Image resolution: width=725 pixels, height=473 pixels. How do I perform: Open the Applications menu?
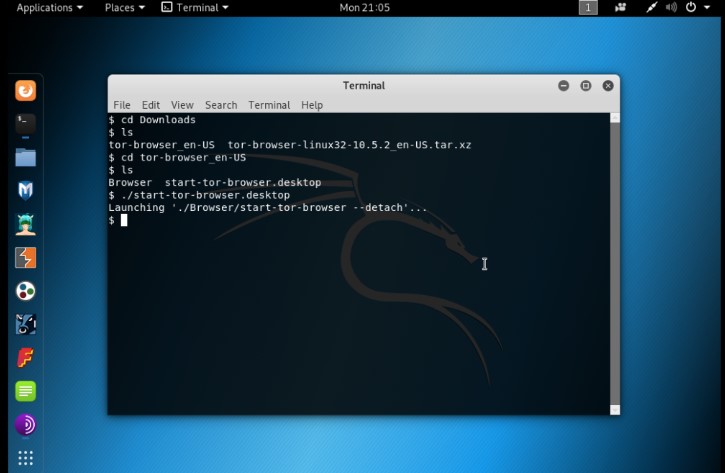coord(49,7)
